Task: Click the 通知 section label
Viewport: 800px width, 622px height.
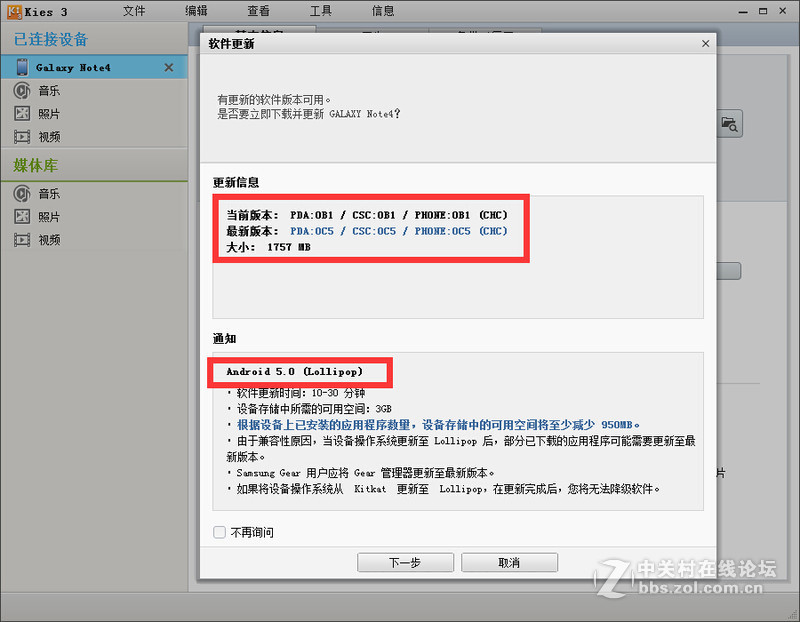Action: pos(224,339)
